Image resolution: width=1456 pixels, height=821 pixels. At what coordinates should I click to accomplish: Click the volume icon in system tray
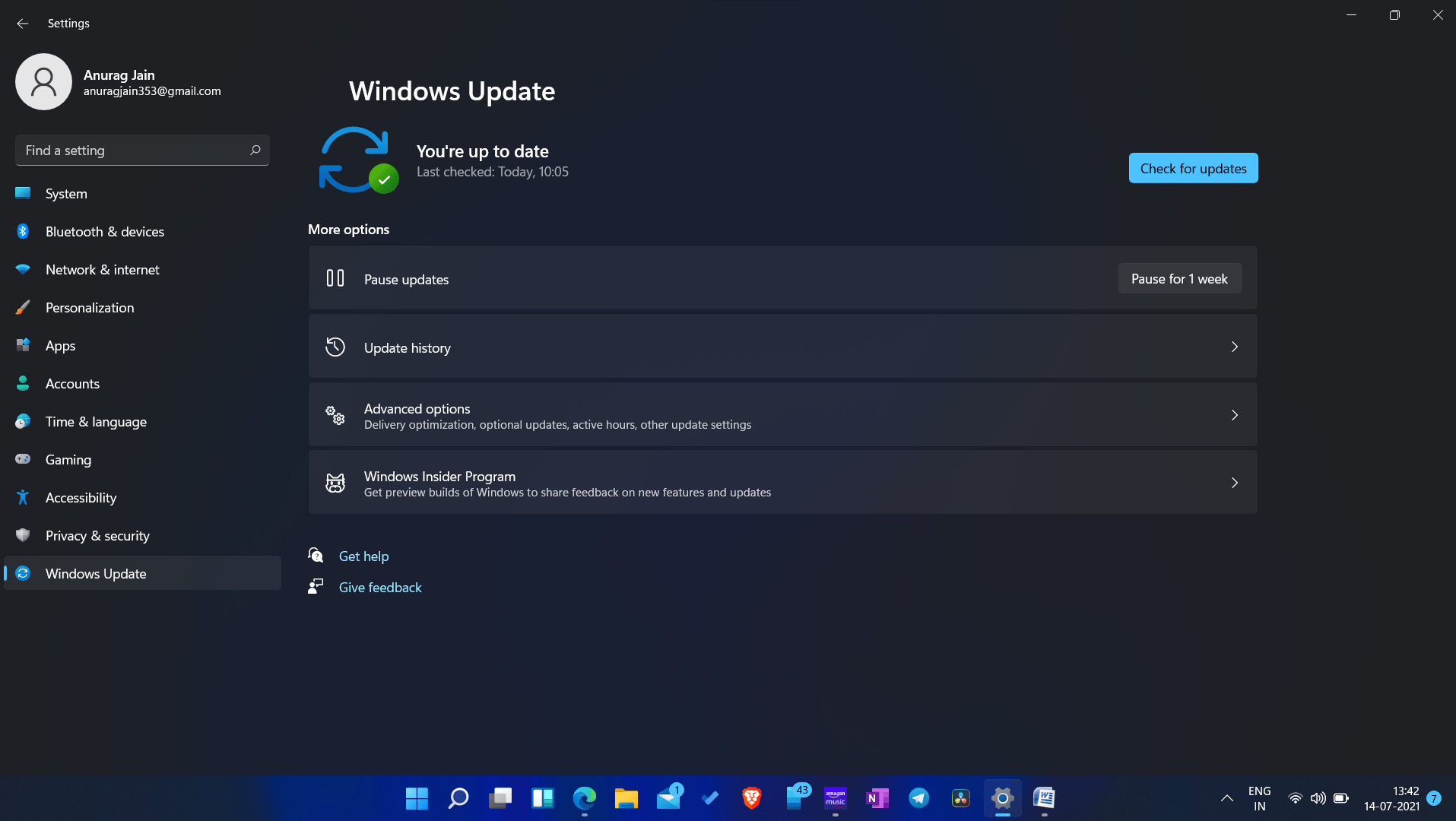pos(1318,798)
